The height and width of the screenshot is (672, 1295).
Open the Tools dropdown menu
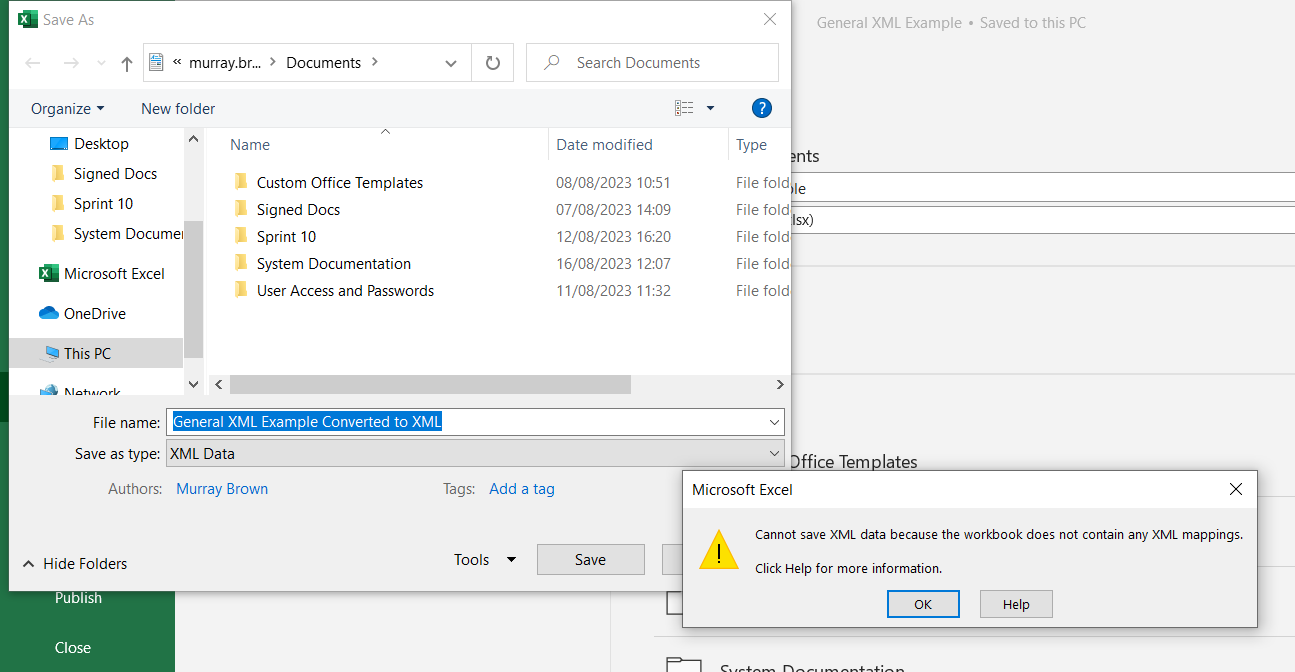(484, 560)
